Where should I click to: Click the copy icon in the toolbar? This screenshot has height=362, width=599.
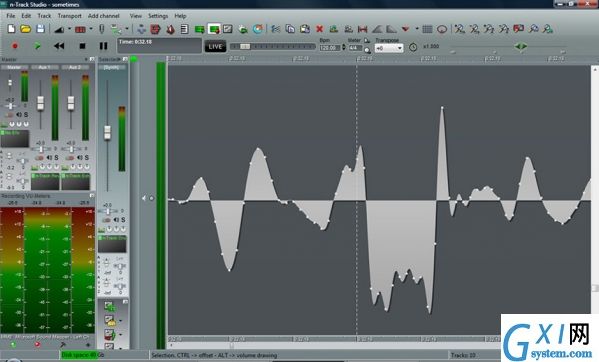click(290, 29)
